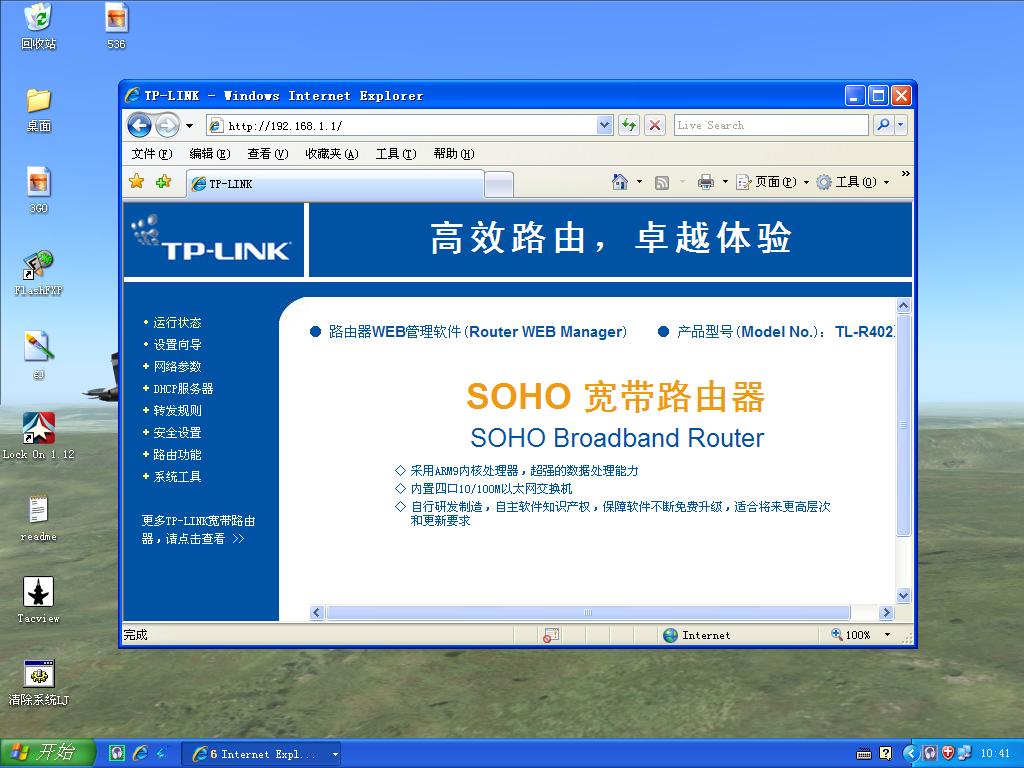Image resolution: width=1024 pixels, height=768 pixels.
Task: Open the zoom level dropdown arrow
Action: coord(887,635)
